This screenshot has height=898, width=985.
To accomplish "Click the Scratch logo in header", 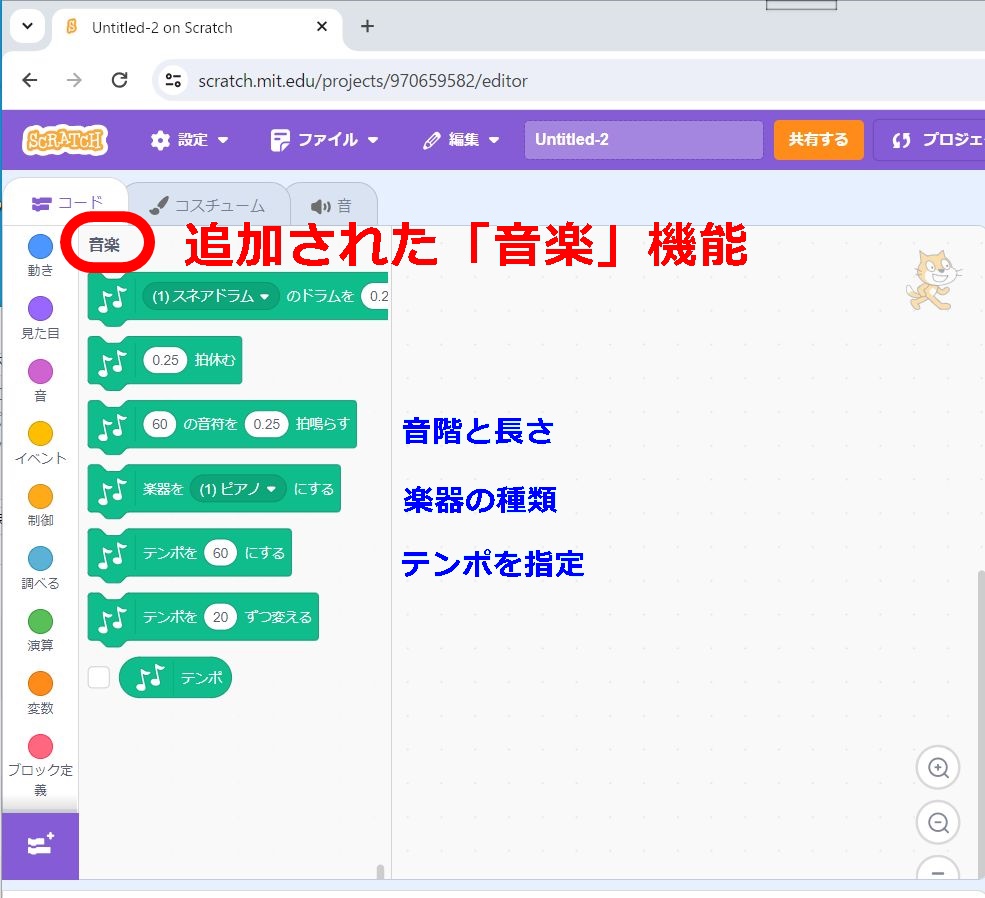I will tap(65, 140).
